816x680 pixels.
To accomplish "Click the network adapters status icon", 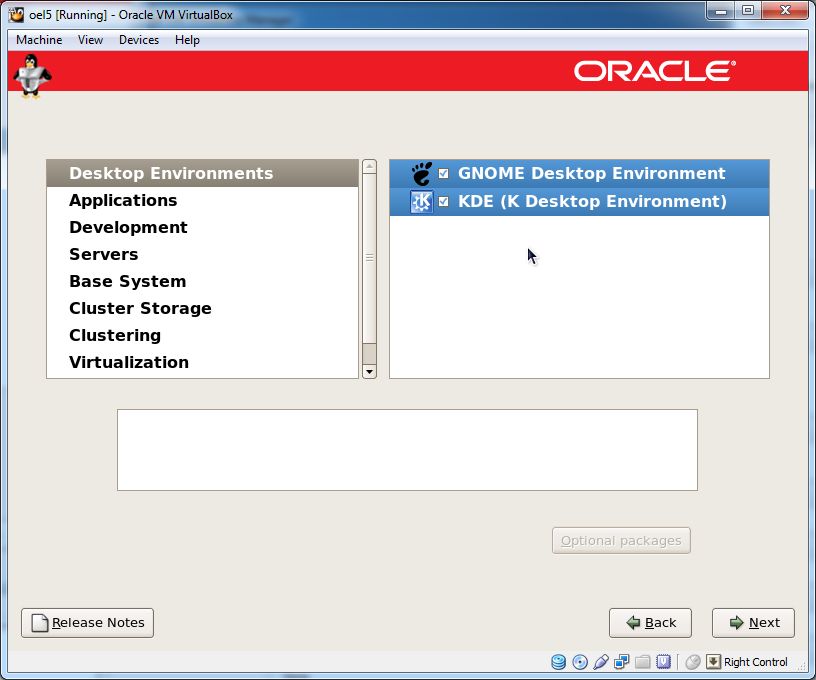I will point(621,662).
